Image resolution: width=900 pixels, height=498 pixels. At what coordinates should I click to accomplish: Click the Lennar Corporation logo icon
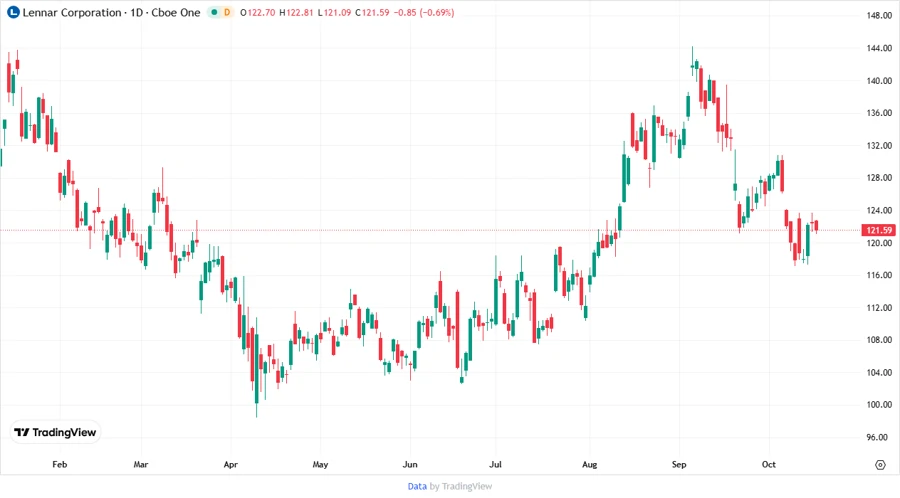[13, 12]
